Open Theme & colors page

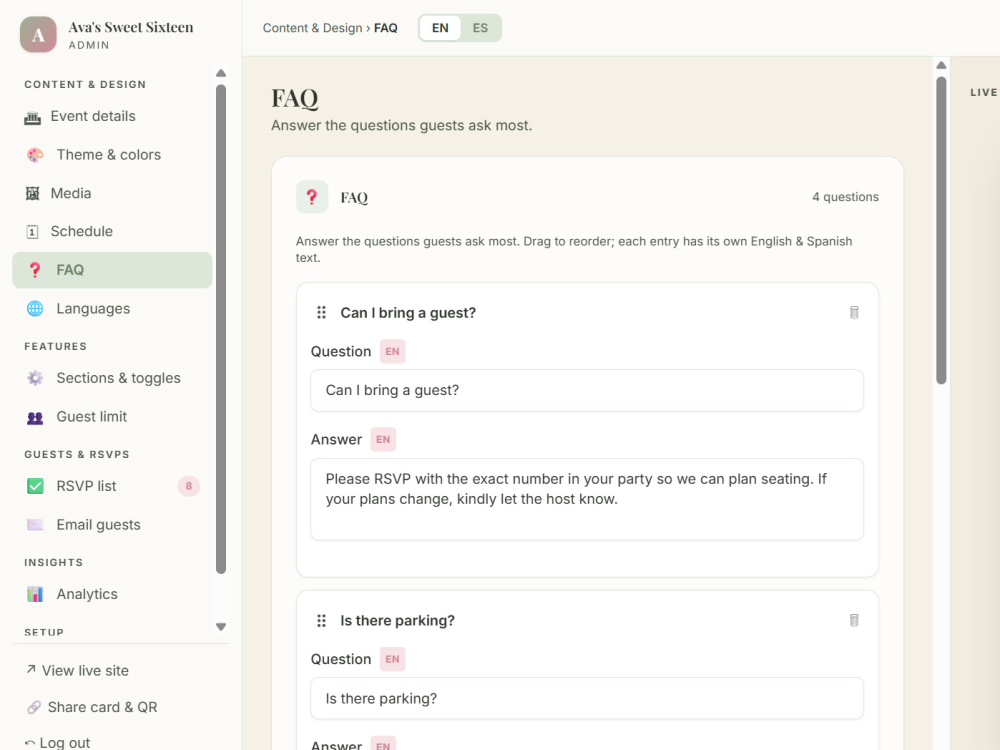pyautogui.click(x=112, y=155)
